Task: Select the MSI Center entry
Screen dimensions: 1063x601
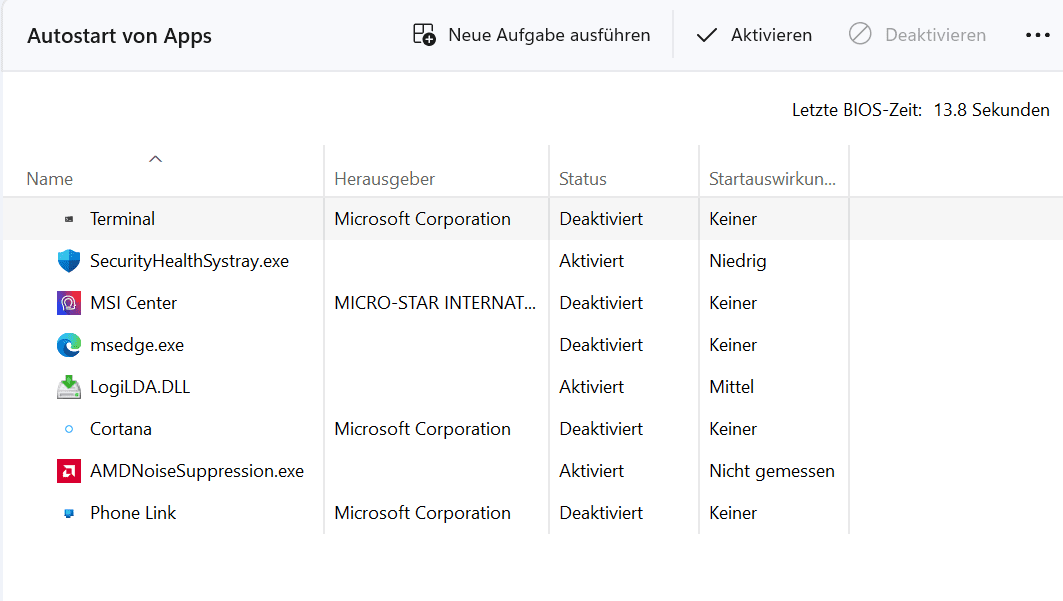Action: click(134, 303)
